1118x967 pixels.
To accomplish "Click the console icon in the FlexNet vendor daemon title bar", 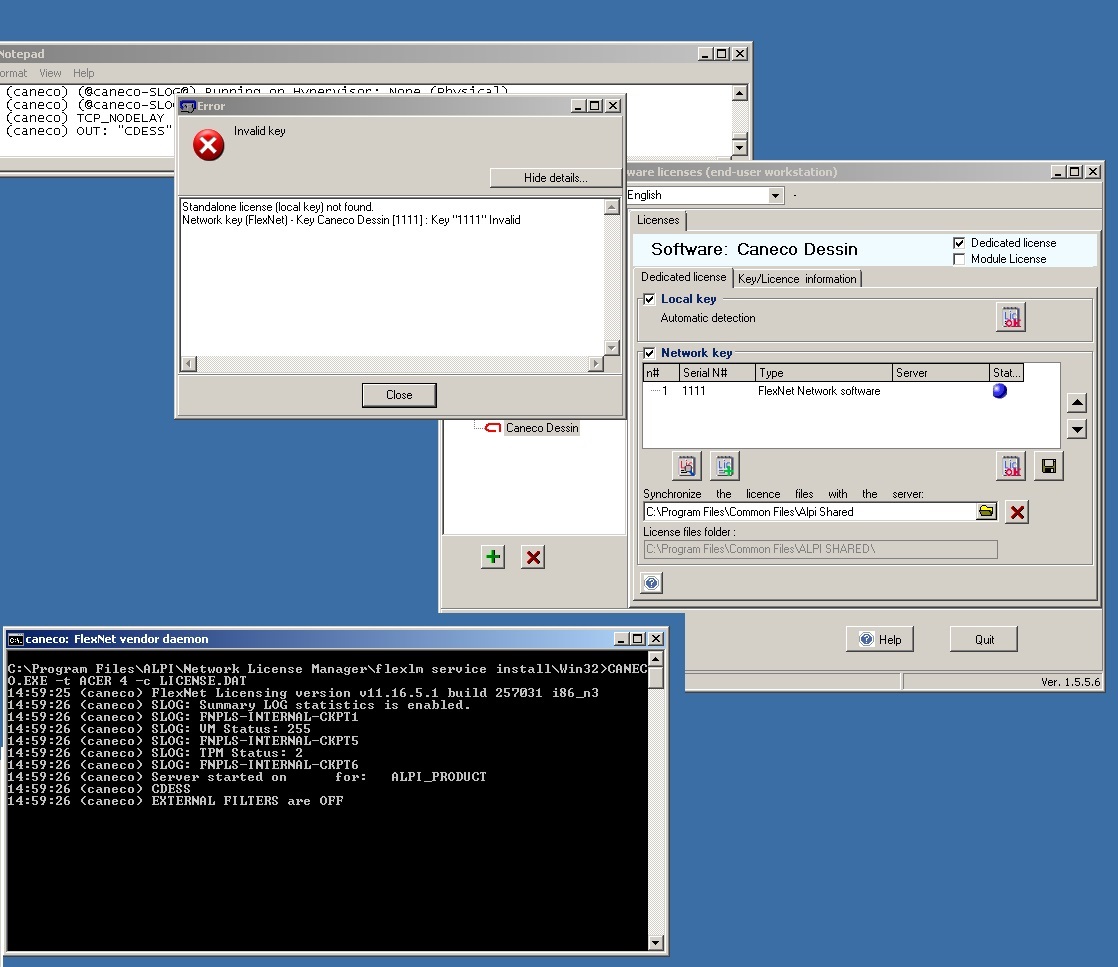I will [x=15, y=640].
